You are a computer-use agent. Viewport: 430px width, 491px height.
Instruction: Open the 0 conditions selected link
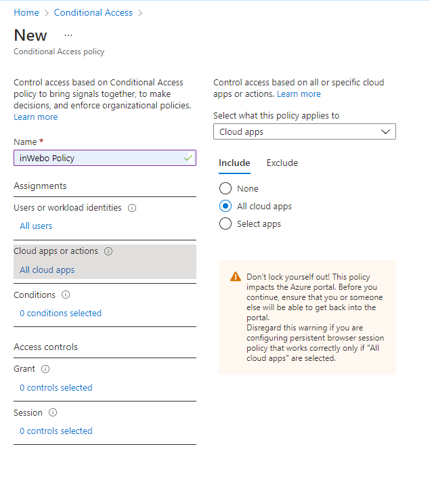click(61, 313)
